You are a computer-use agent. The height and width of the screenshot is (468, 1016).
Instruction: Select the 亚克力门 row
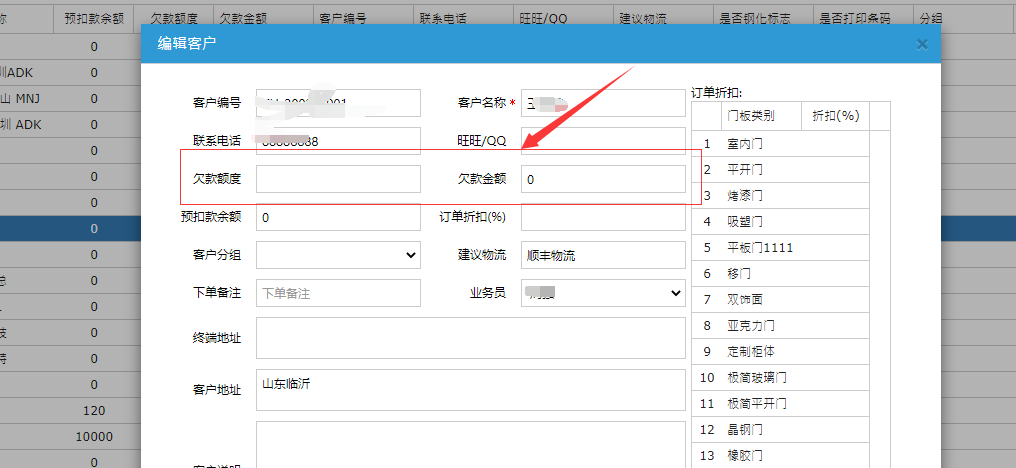(780, 325)
